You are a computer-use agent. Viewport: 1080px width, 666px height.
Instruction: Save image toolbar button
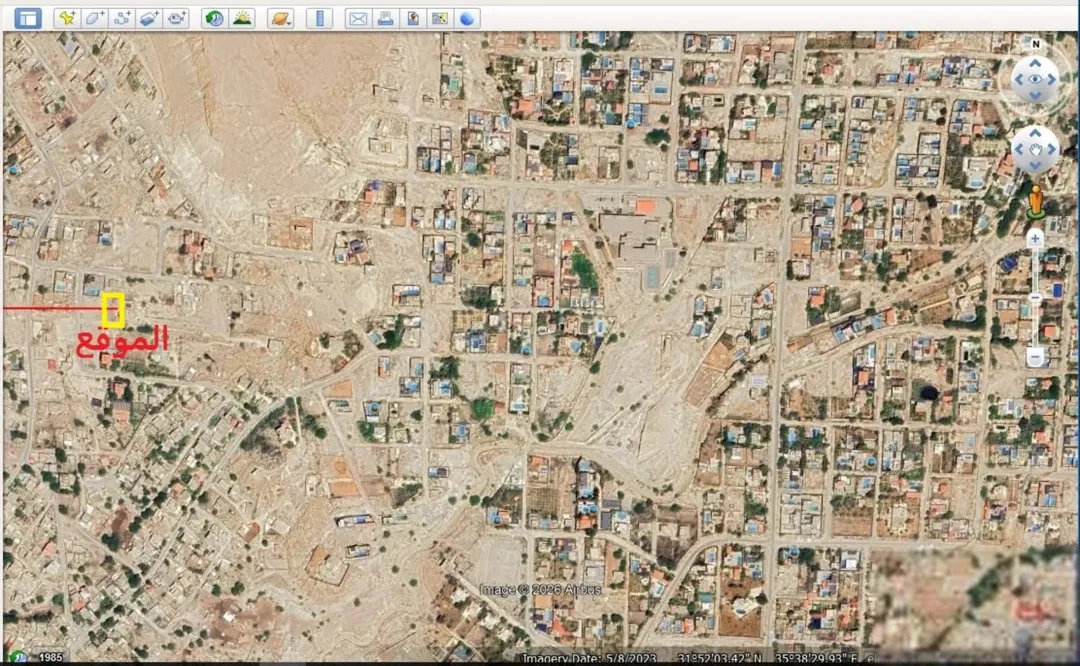coord(413,19)
